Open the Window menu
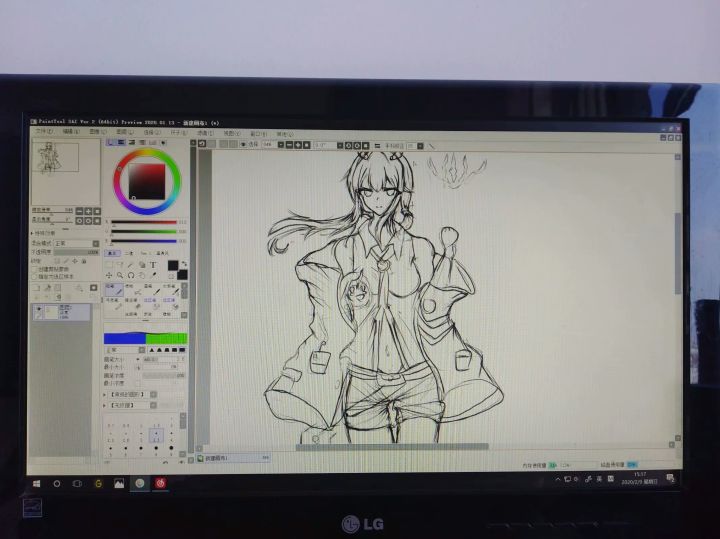 pos(258,134)
